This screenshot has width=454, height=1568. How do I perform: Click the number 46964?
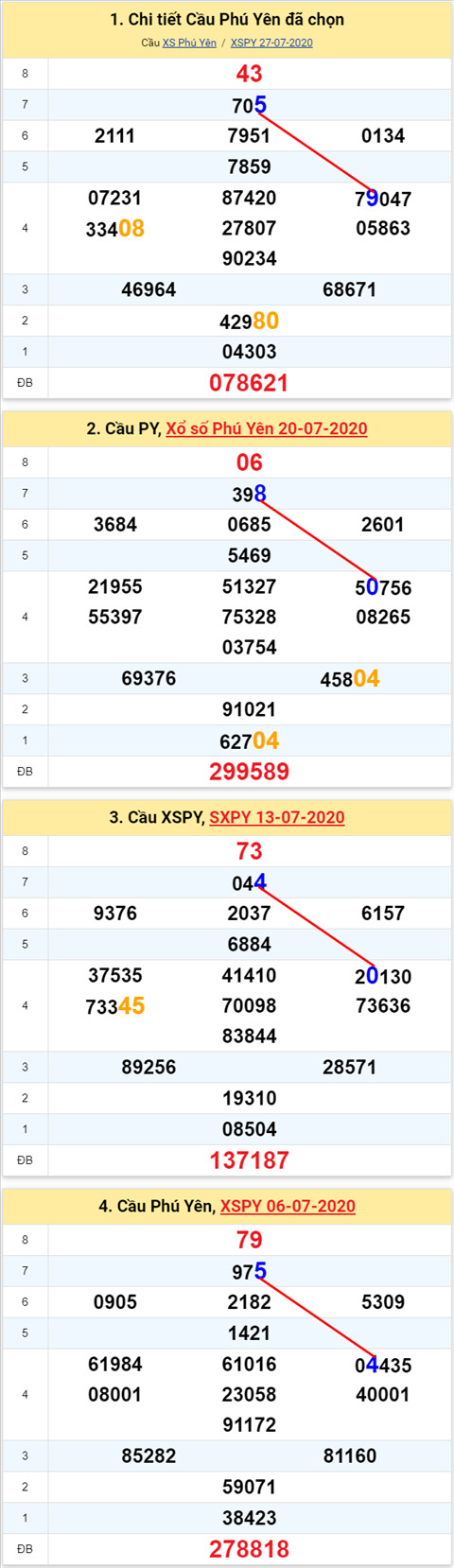click(x=148, y=289)
